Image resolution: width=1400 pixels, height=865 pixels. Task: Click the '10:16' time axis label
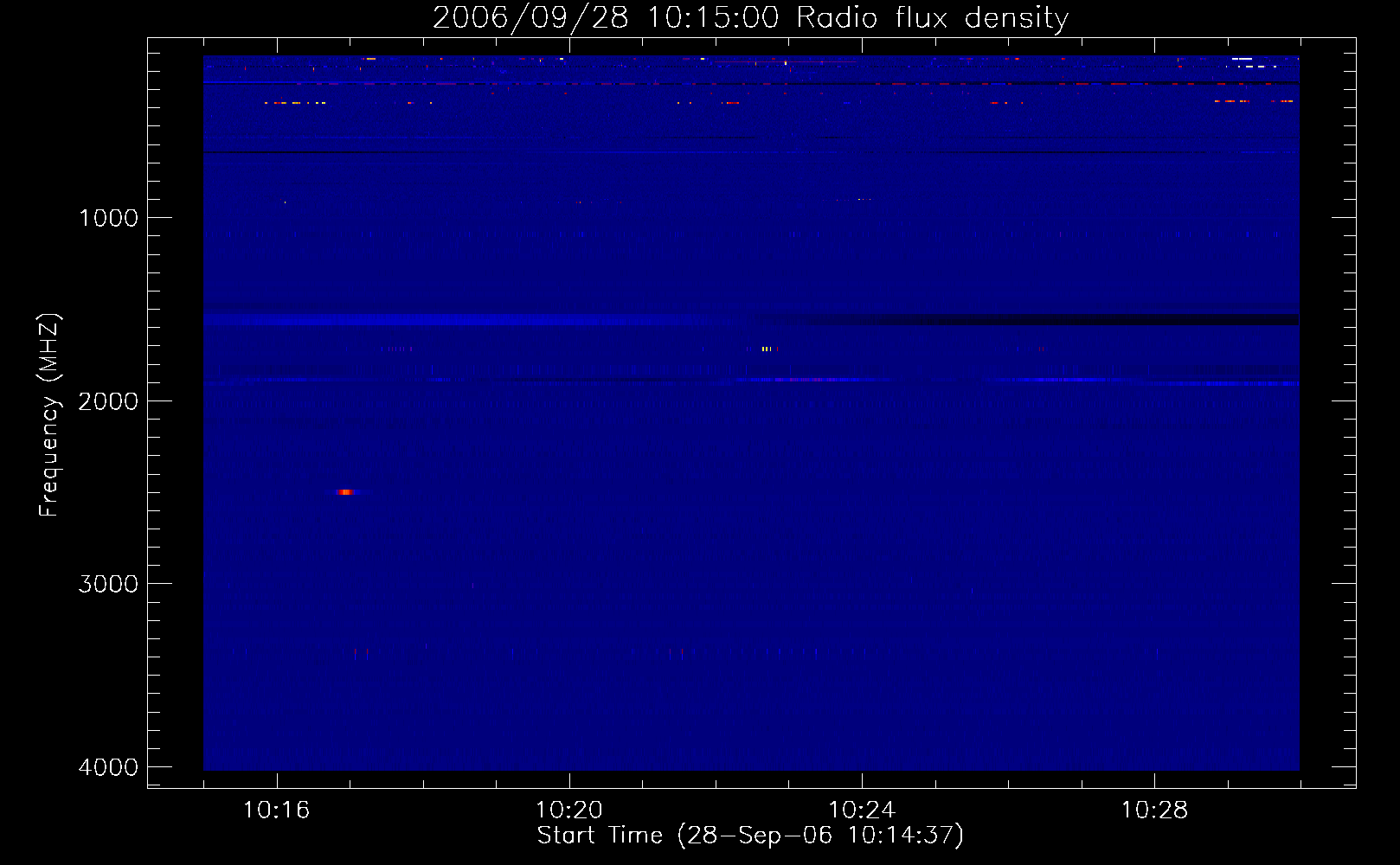click(276, 811)
